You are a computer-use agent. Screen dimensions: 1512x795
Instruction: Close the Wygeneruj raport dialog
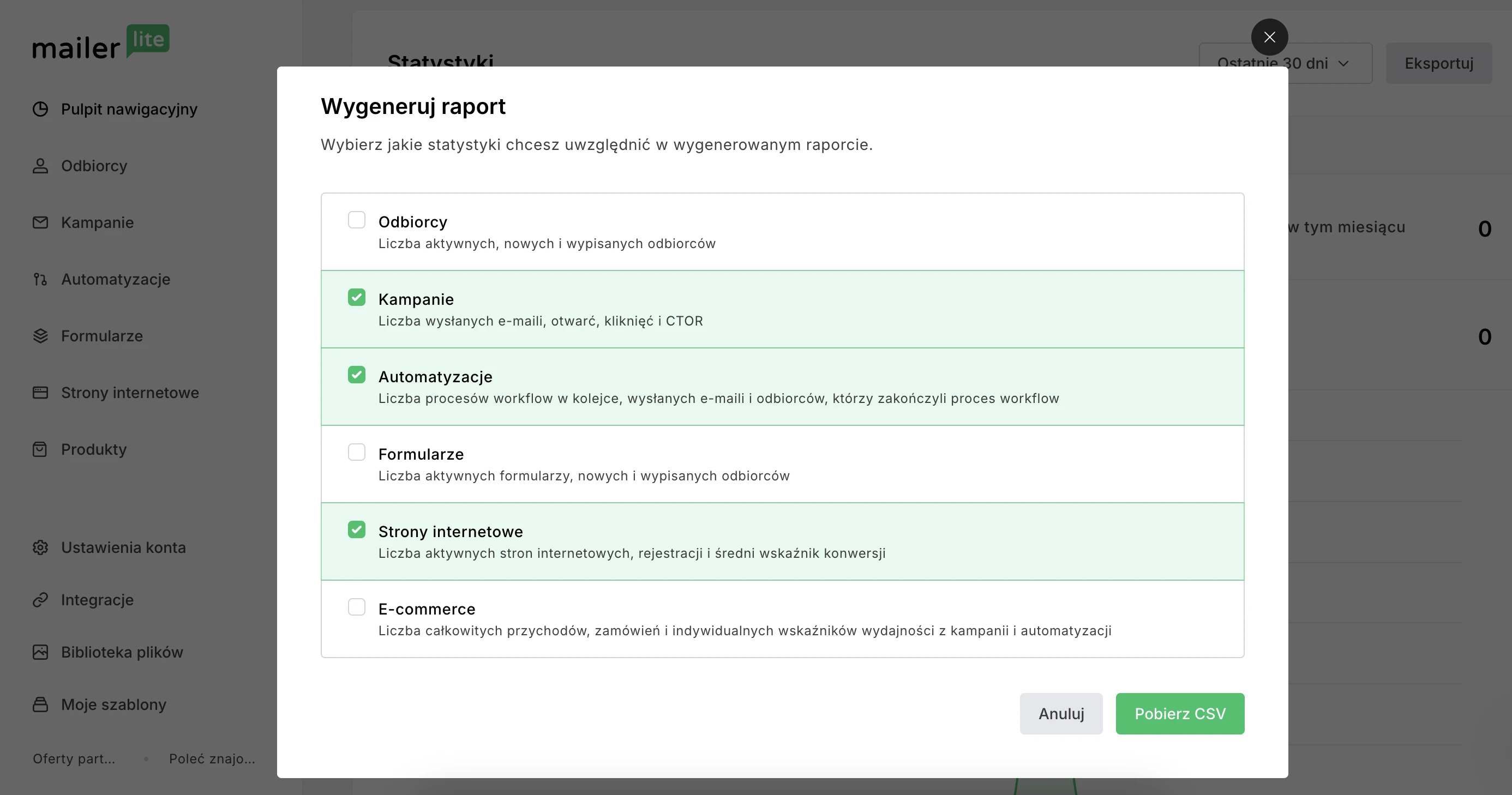[1269, 38]
